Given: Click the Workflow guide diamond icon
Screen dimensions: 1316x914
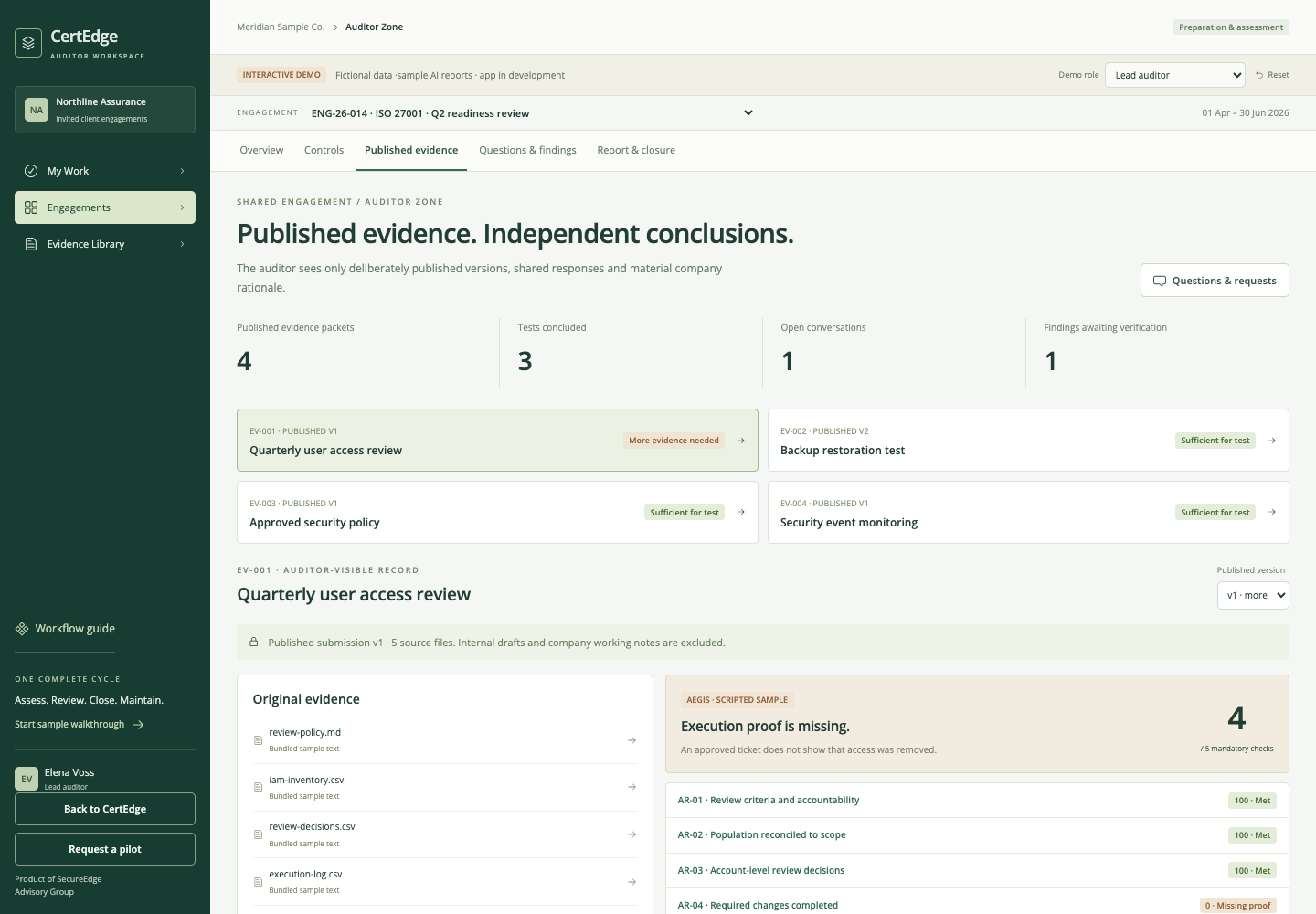Looking at the screenshot, I should [22, 629].
